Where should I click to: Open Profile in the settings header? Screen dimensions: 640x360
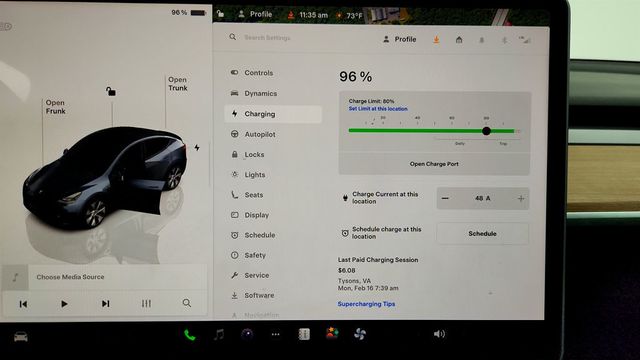pyautogui.click(x=400, y=39)
